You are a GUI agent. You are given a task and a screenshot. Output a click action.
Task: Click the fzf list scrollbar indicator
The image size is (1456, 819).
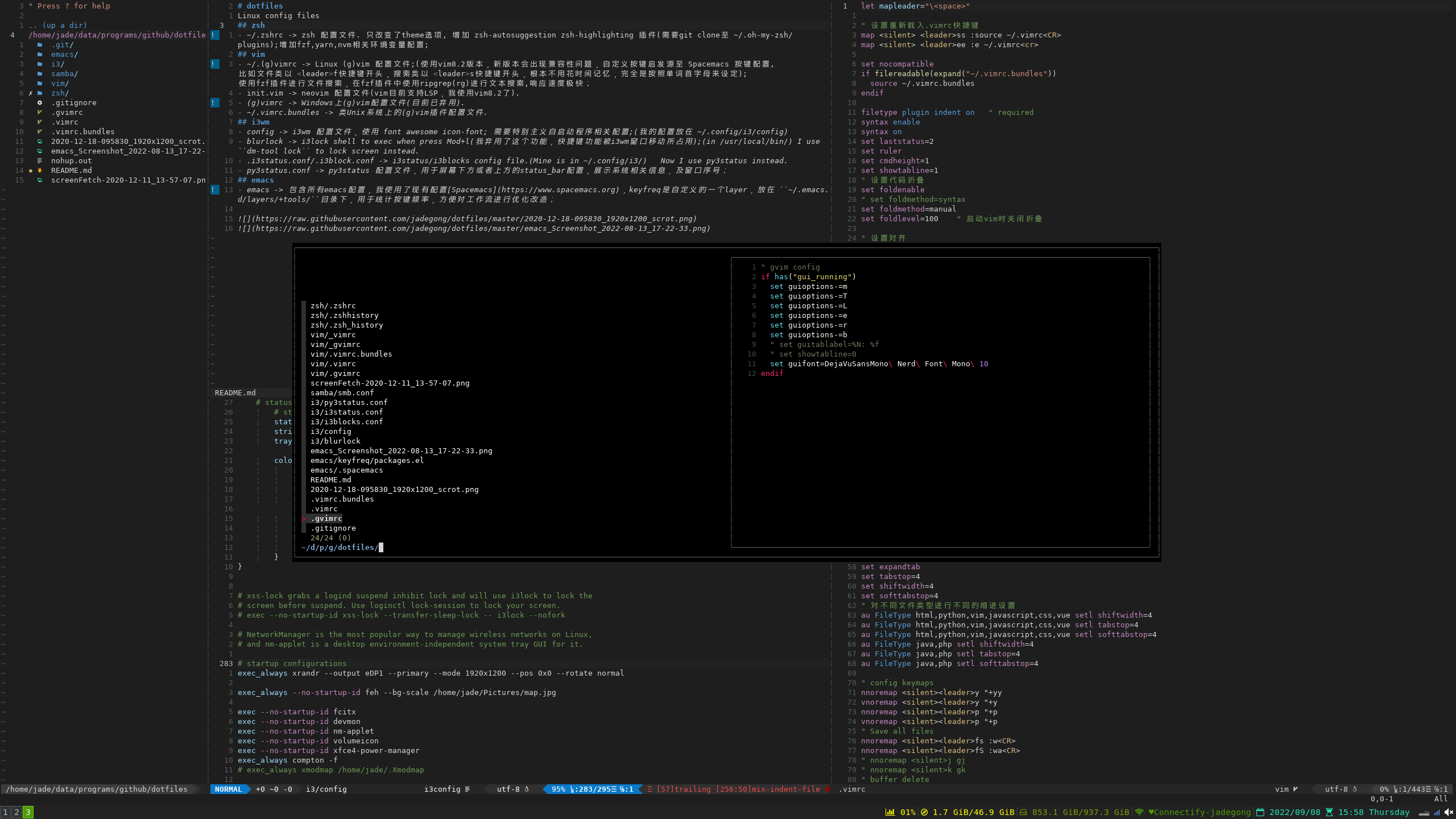(304, 418)
